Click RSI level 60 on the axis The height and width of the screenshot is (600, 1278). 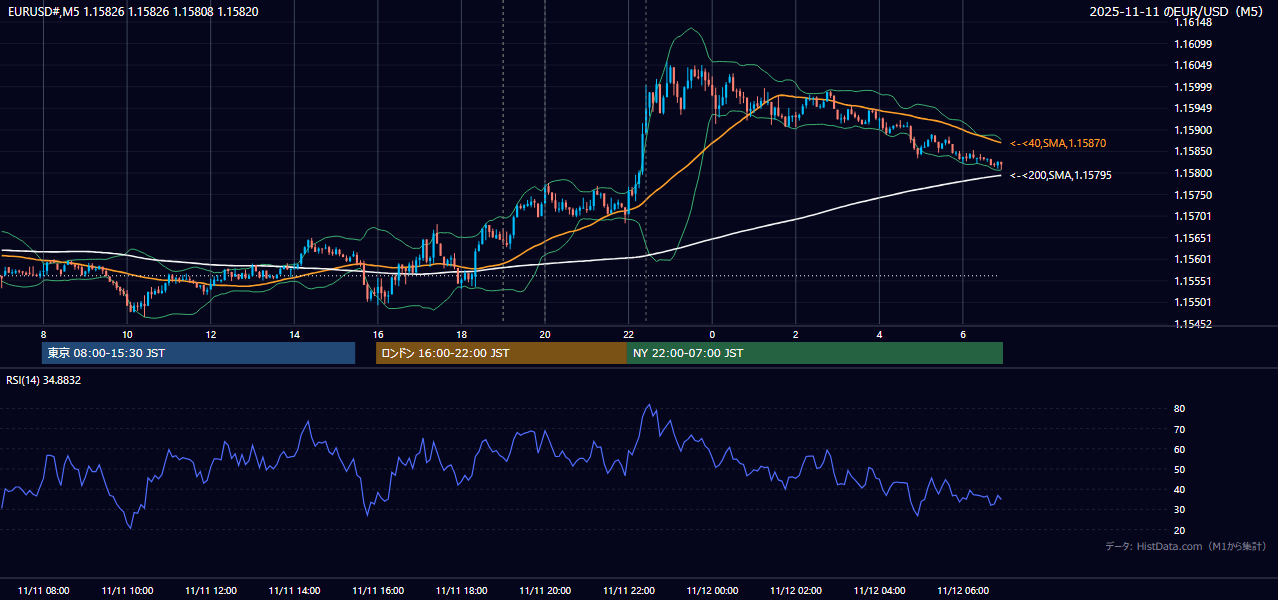pyautogui.click(x=1180, y=449)
